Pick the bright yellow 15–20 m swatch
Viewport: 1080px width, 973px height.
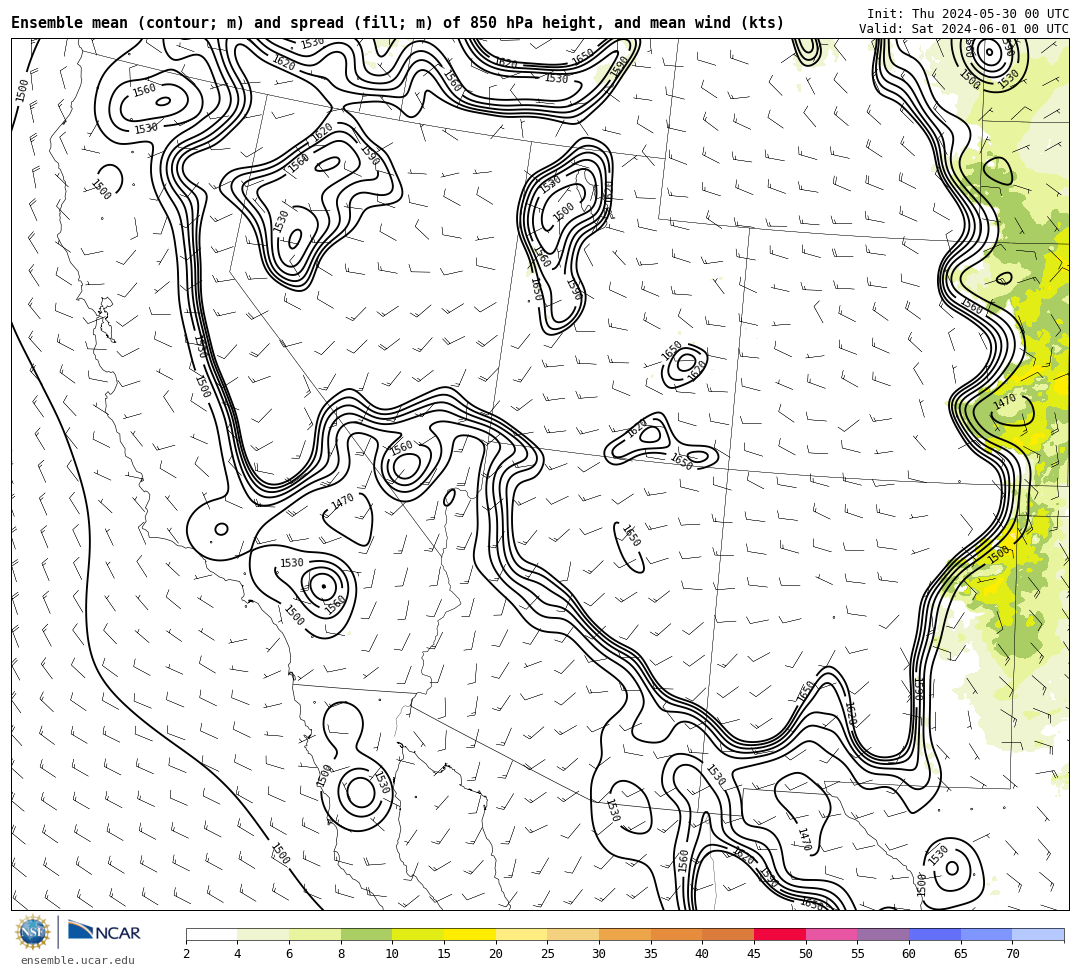point(470,934)
